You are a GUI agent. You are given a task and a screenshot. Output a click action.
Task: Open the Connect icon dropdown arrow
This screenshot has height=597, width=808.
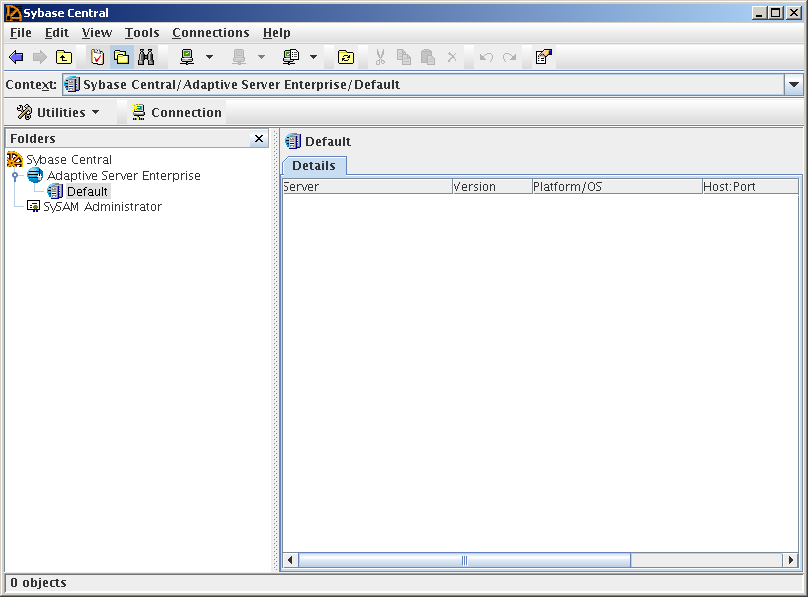tap(209, 57)
